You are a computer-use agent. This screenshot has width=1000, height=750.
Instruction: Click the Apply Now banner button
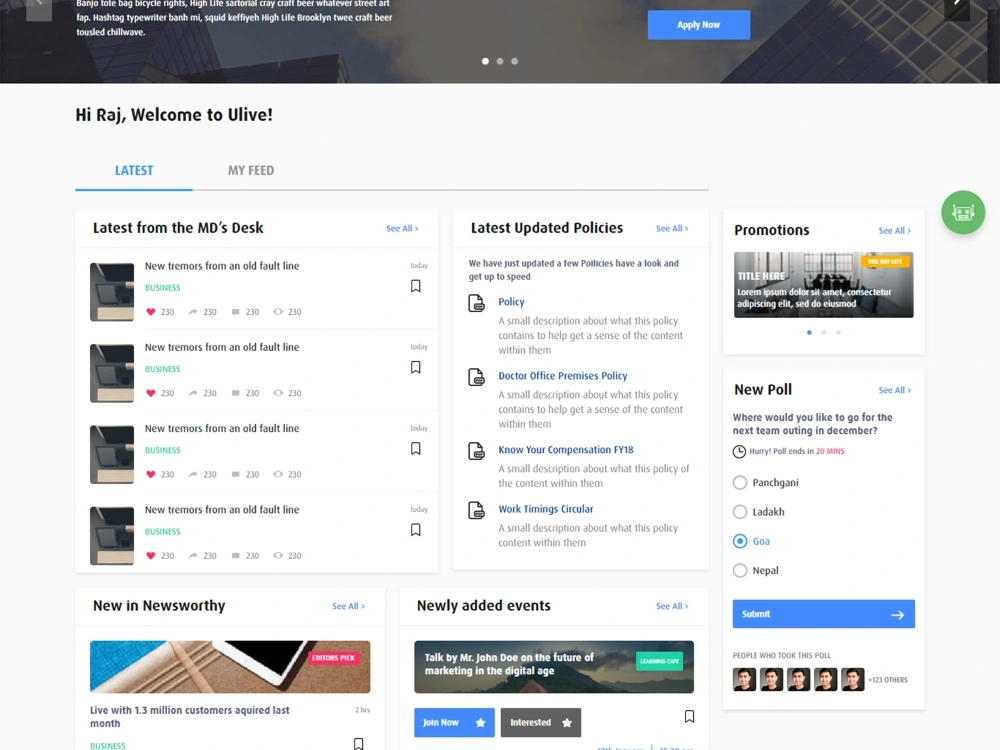coord(699,25)
